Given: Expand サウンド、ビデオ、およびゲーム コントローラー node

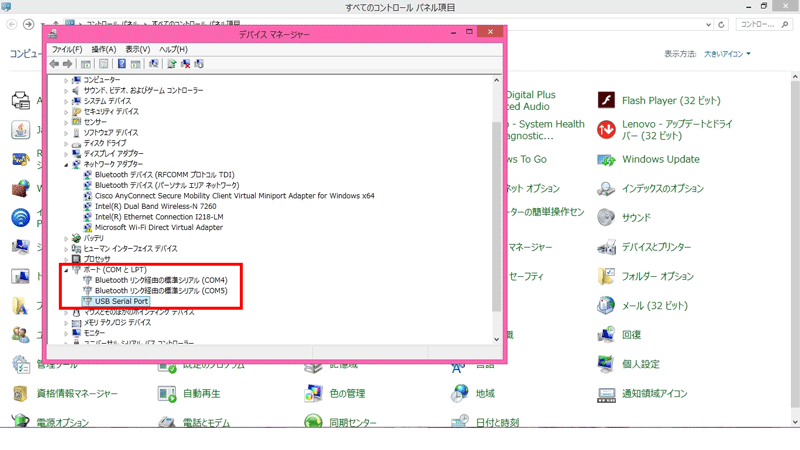Looking at the screenshot, I should 66,91.
